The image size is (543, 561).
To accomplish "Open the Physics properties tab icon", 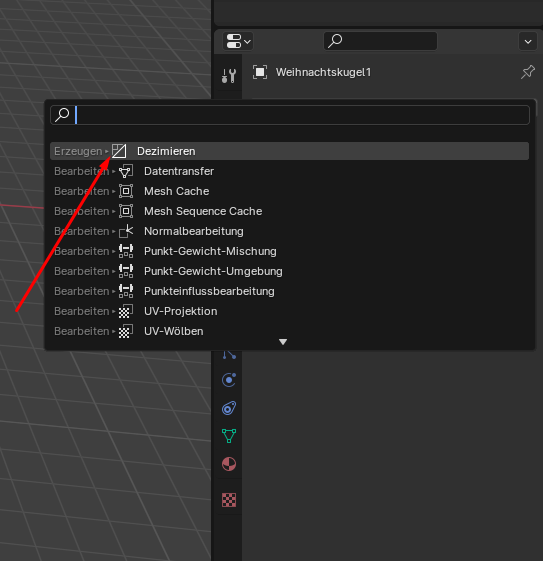I will (229, 380).
